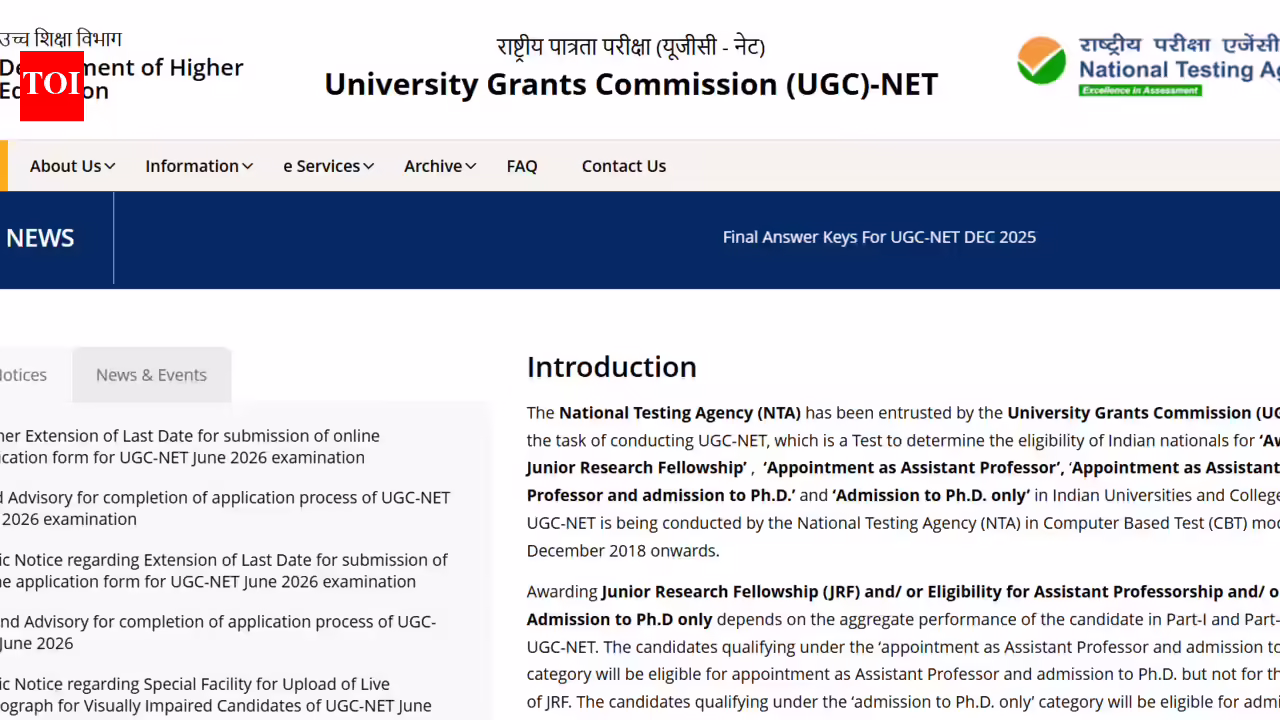1280x720 pixels.
Task: Open the FAQ page
Action: 522,166
